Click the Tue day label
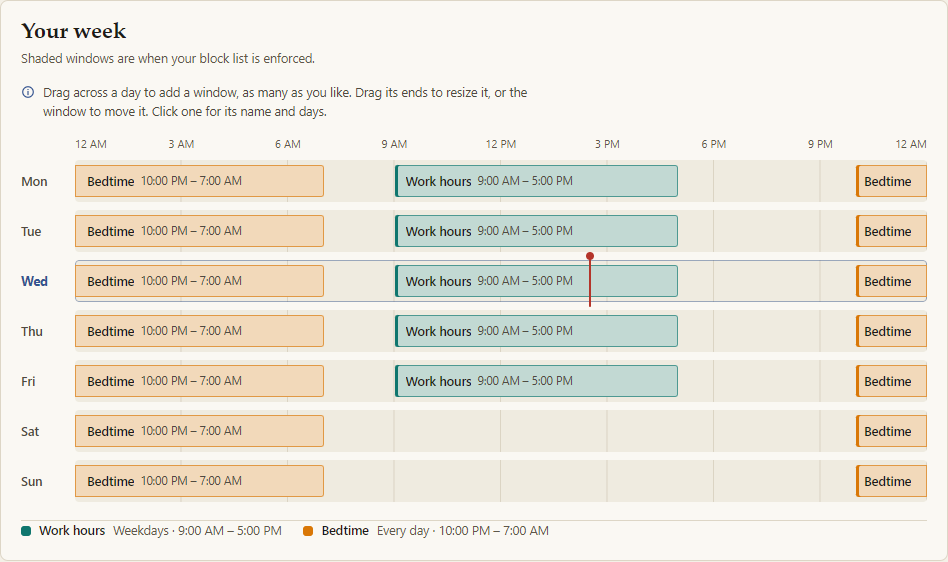Image resolution: width=948 pixels, height=562 pixels. [31, 231]
